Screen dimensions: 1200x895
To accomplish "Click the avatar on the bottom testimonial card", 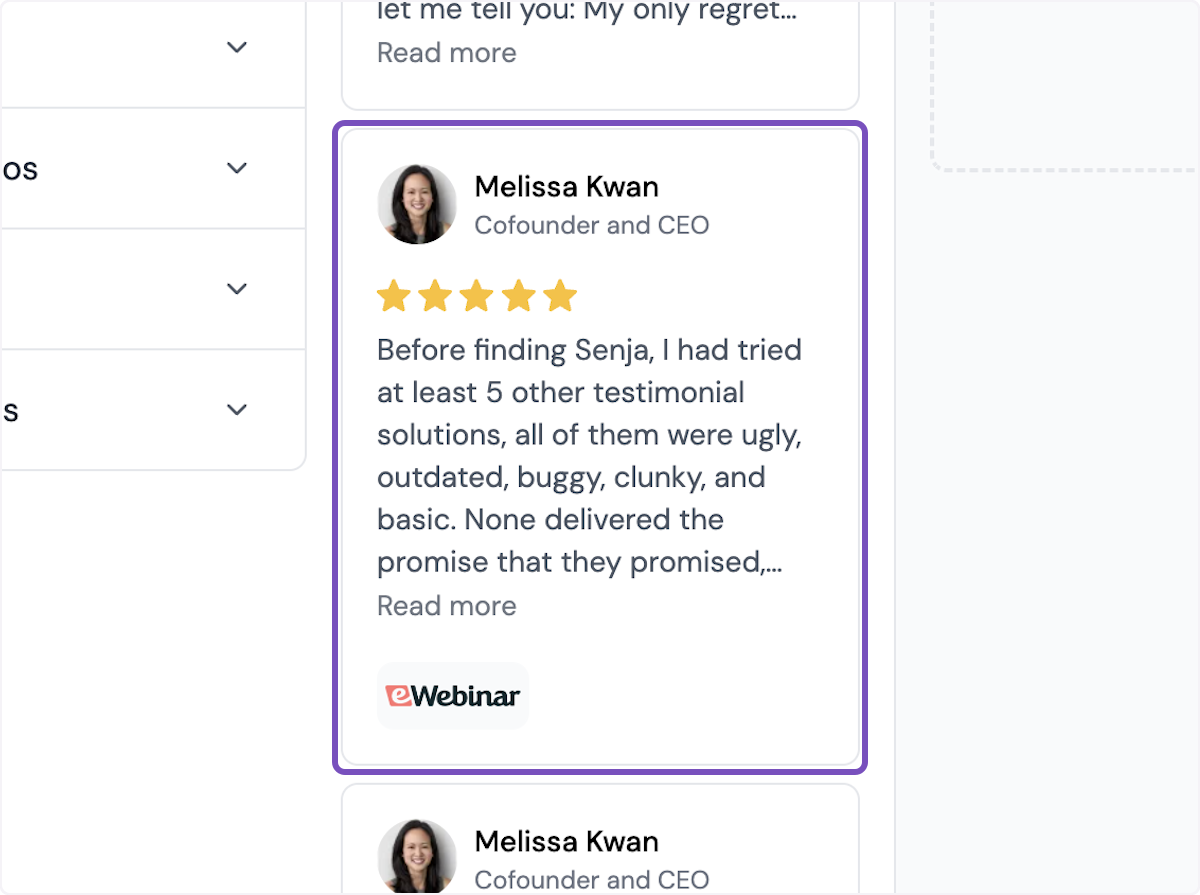I will coord(417,855).
